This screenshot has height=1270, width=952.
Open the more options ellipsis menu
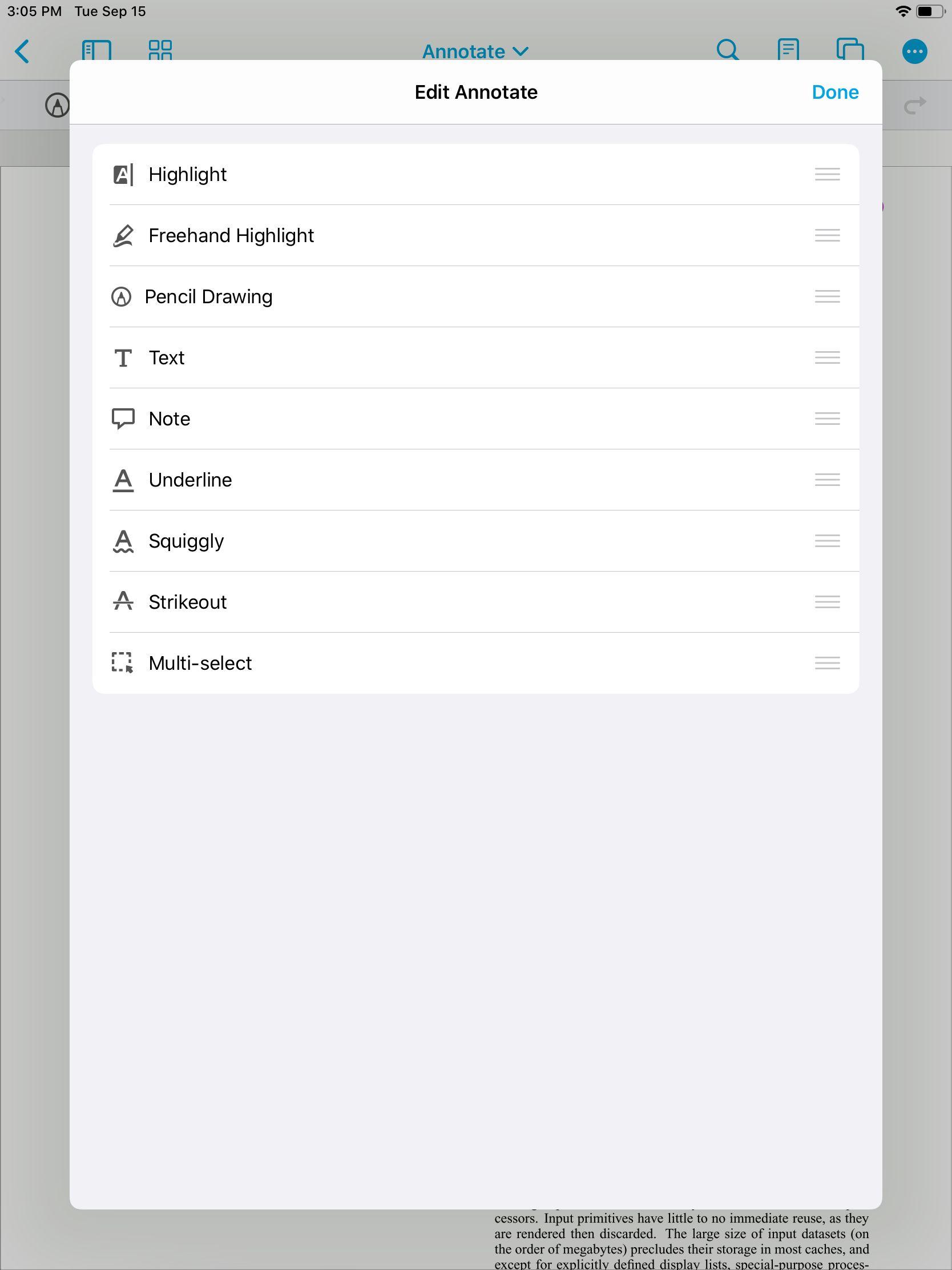pyautogui.click(x=914, y=51)
